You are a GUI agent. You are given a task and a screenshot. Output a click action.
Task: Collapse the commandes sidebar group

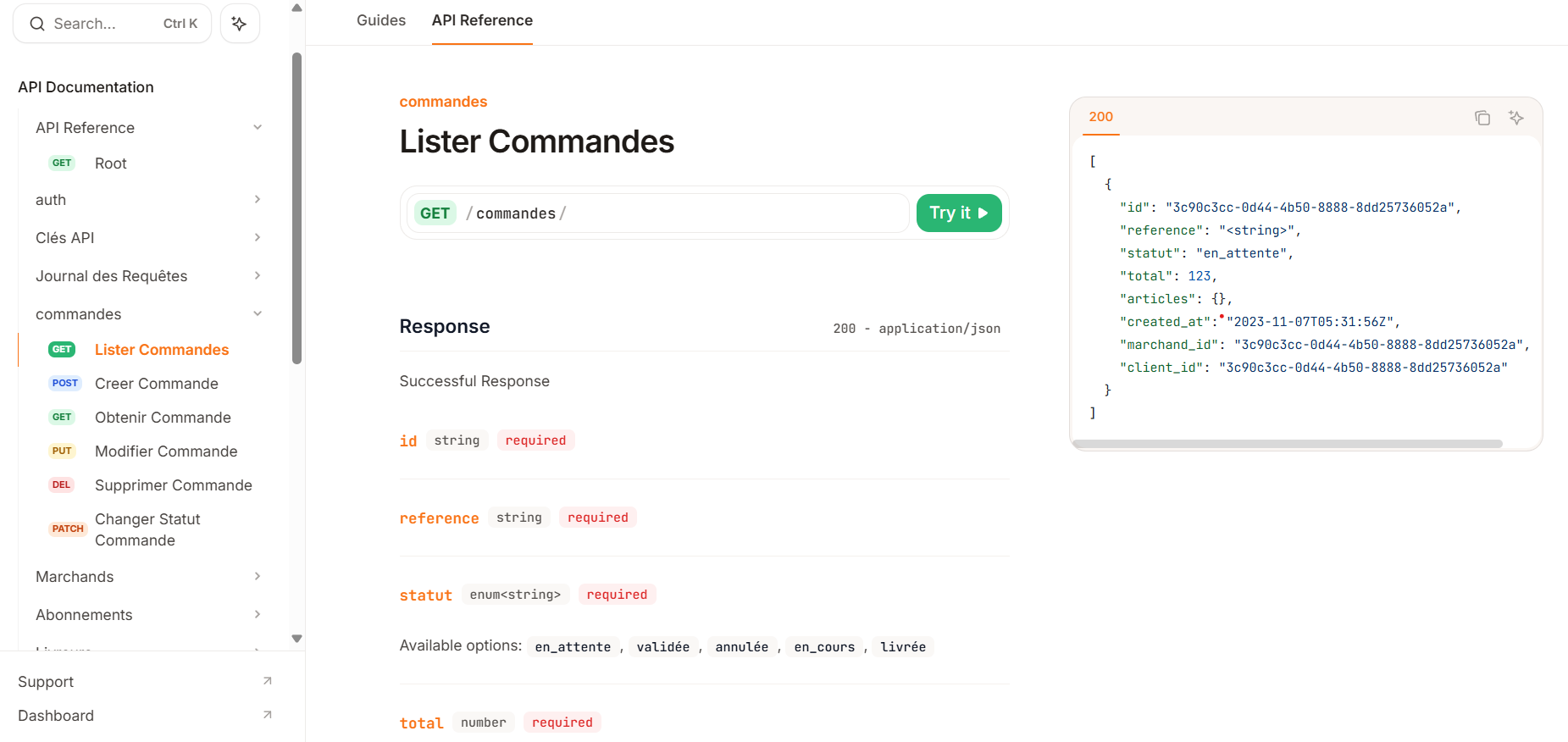click(258, 314)
